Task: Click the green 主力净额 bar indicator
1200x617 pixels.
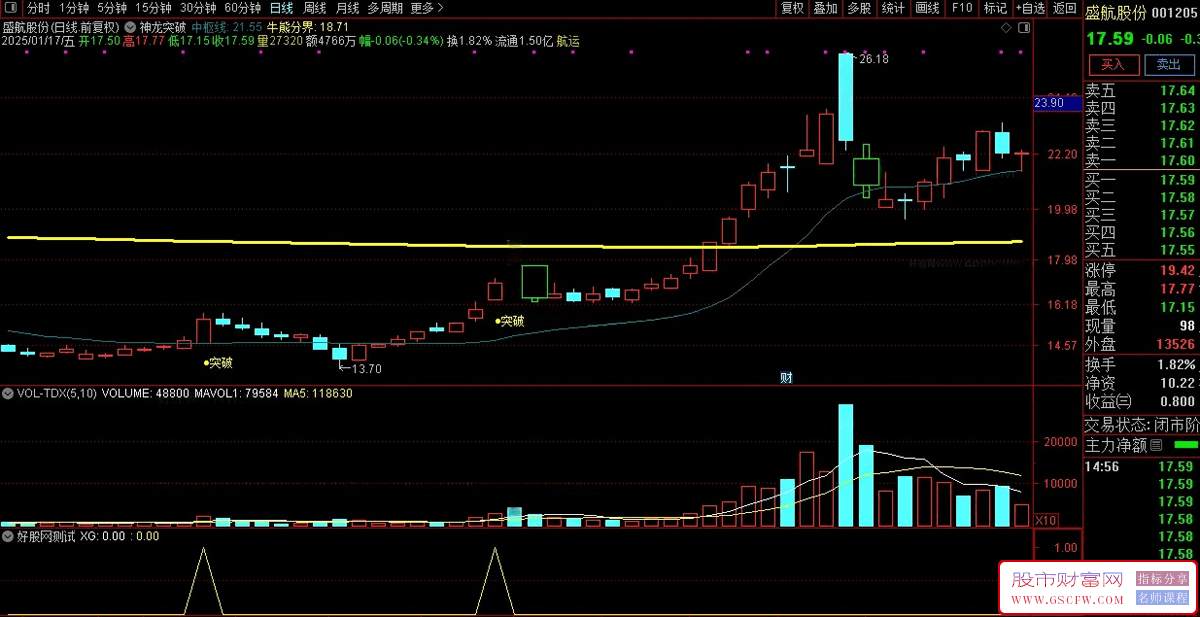Action: pos(1185,444)
